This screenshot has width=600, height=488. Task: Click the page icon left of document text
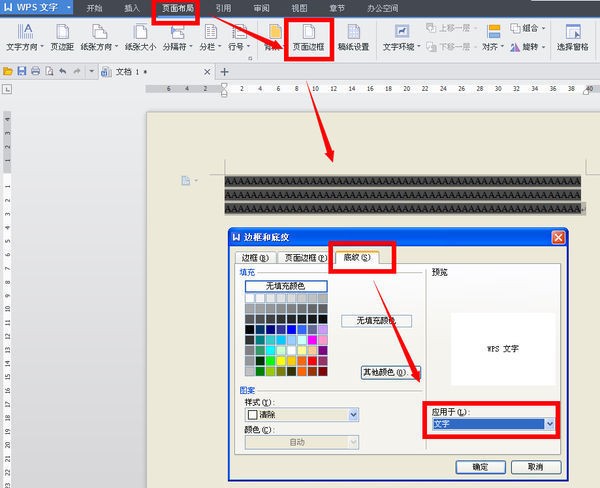point(186,180)
